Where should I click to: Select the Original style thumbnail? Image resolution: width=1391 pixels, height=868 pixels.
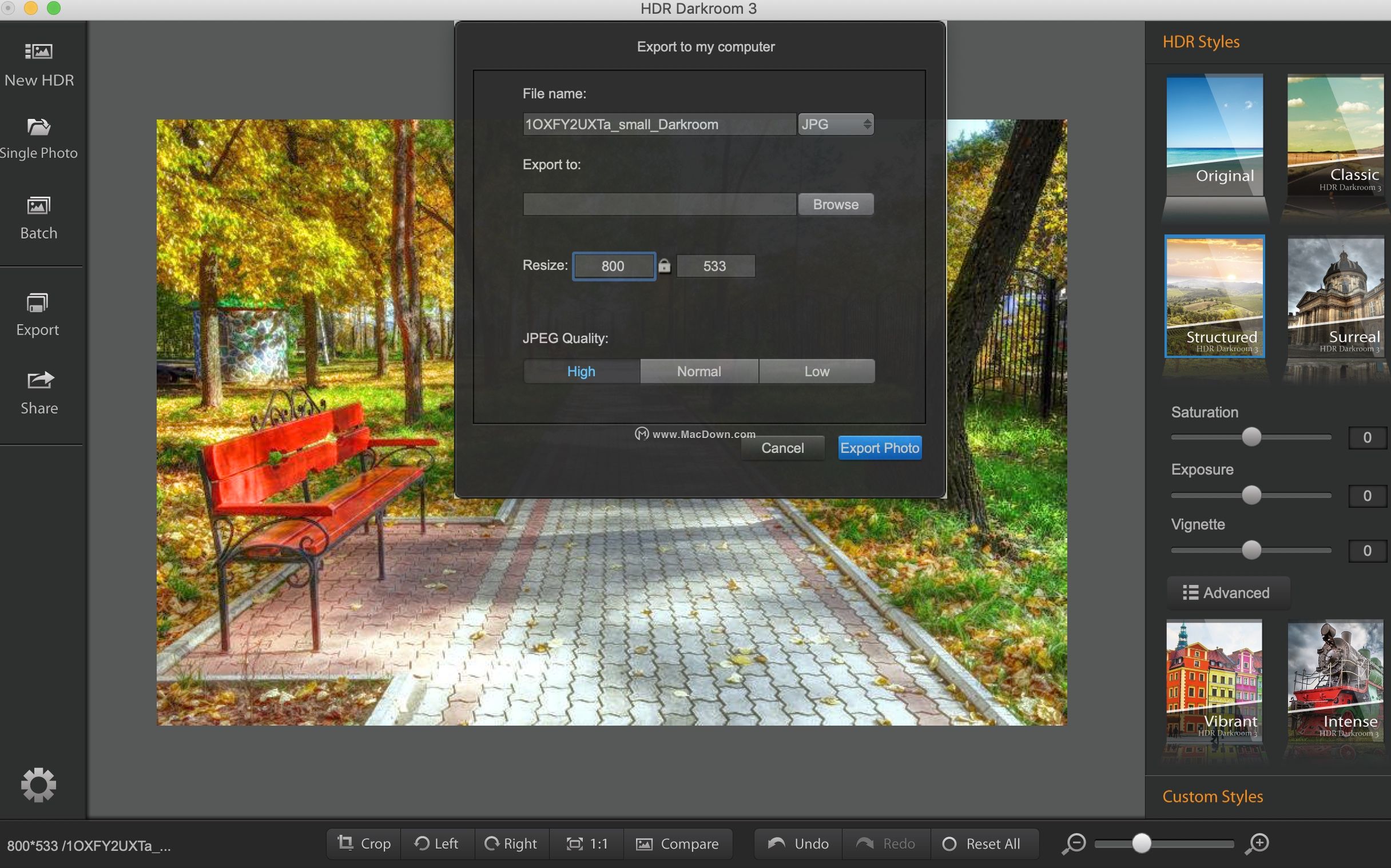(x=1214, y=136)
